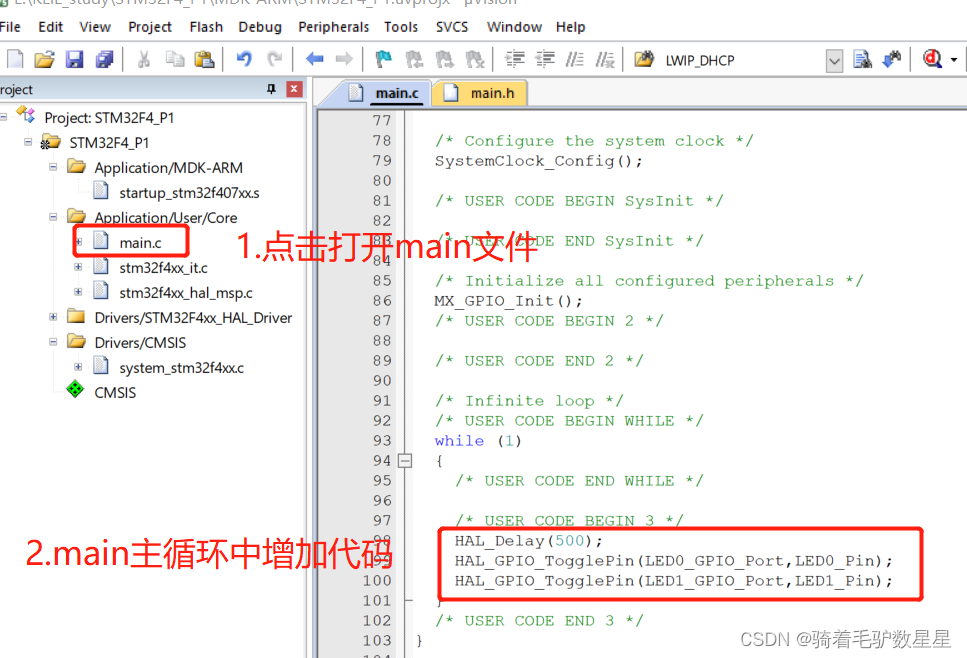The width and height of the screenshot is (967, 658).
Task: Open the Help menu
Action: [570, 27]
